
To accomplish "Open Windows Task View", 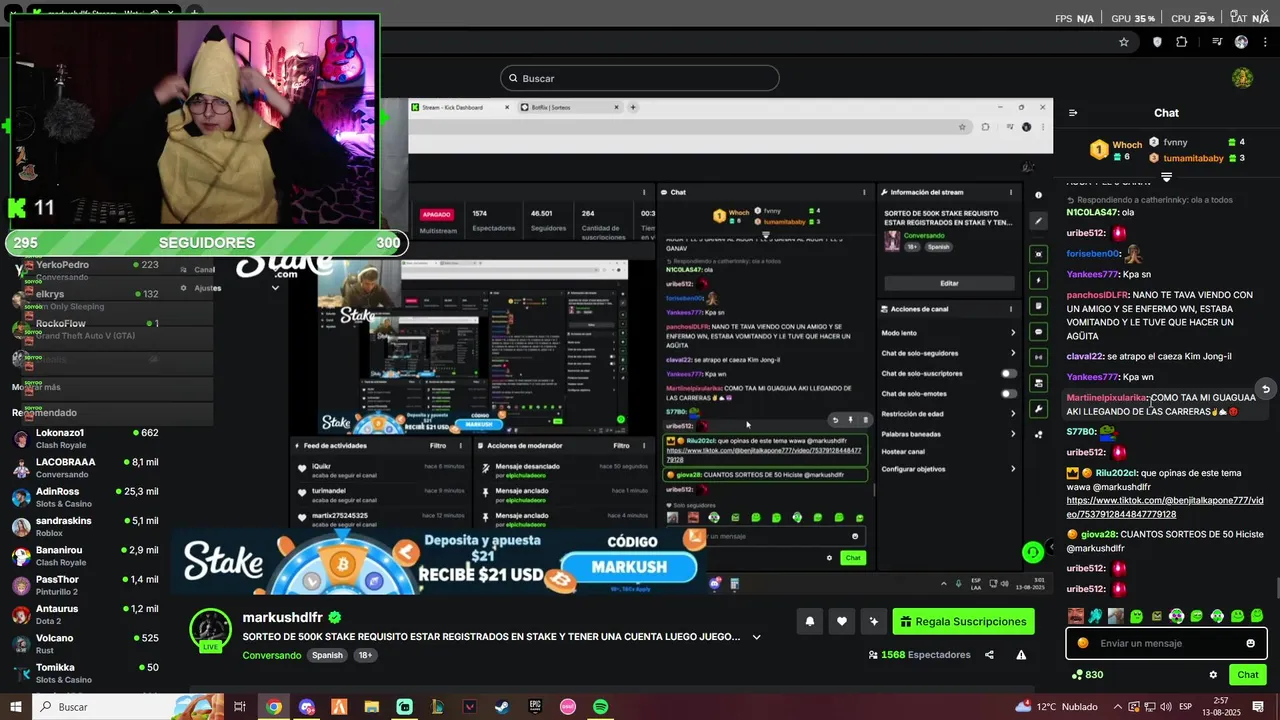I will coord(240,707).
